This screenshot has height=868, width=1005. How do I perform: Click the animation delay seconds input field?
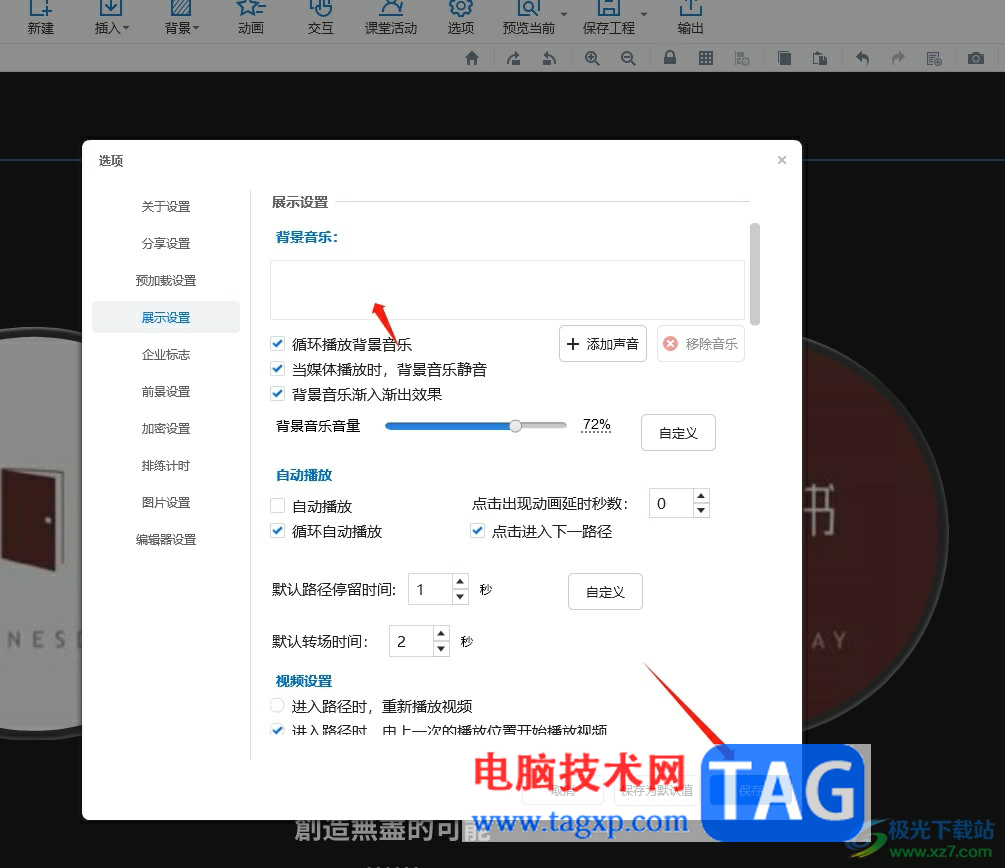671,503
